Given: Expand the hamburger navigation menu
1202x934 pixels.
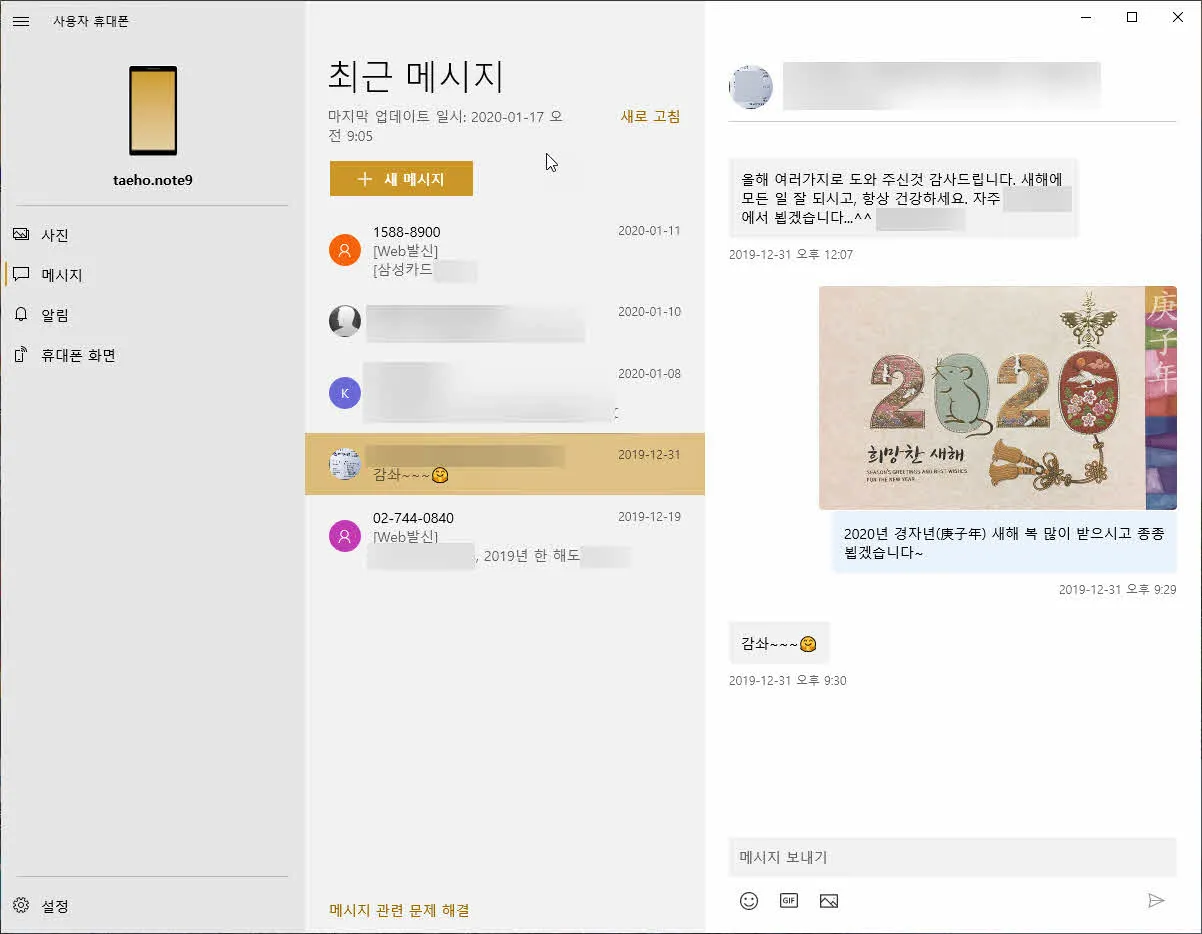Looking at the screenshot, I should click(21, 21).
